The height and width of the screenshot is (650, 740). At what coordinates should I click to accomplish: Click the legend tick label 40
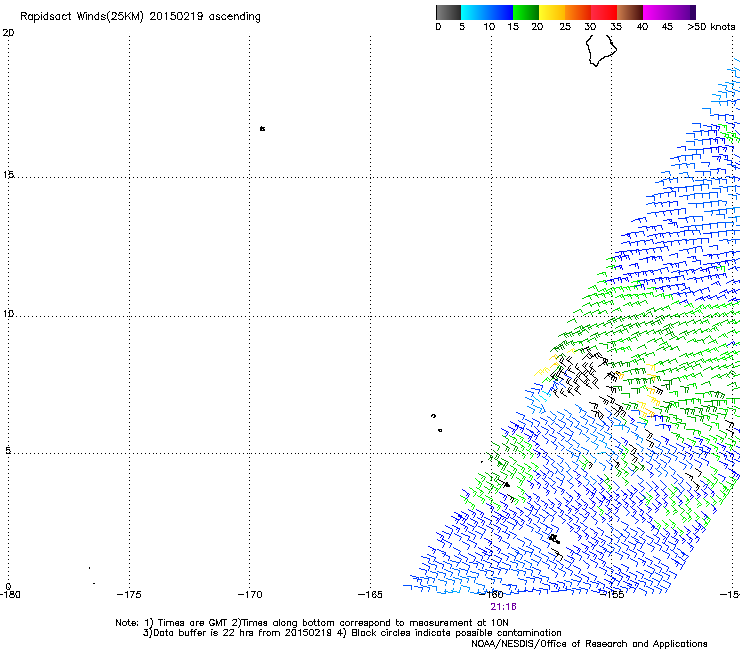(x=642, y=27)
